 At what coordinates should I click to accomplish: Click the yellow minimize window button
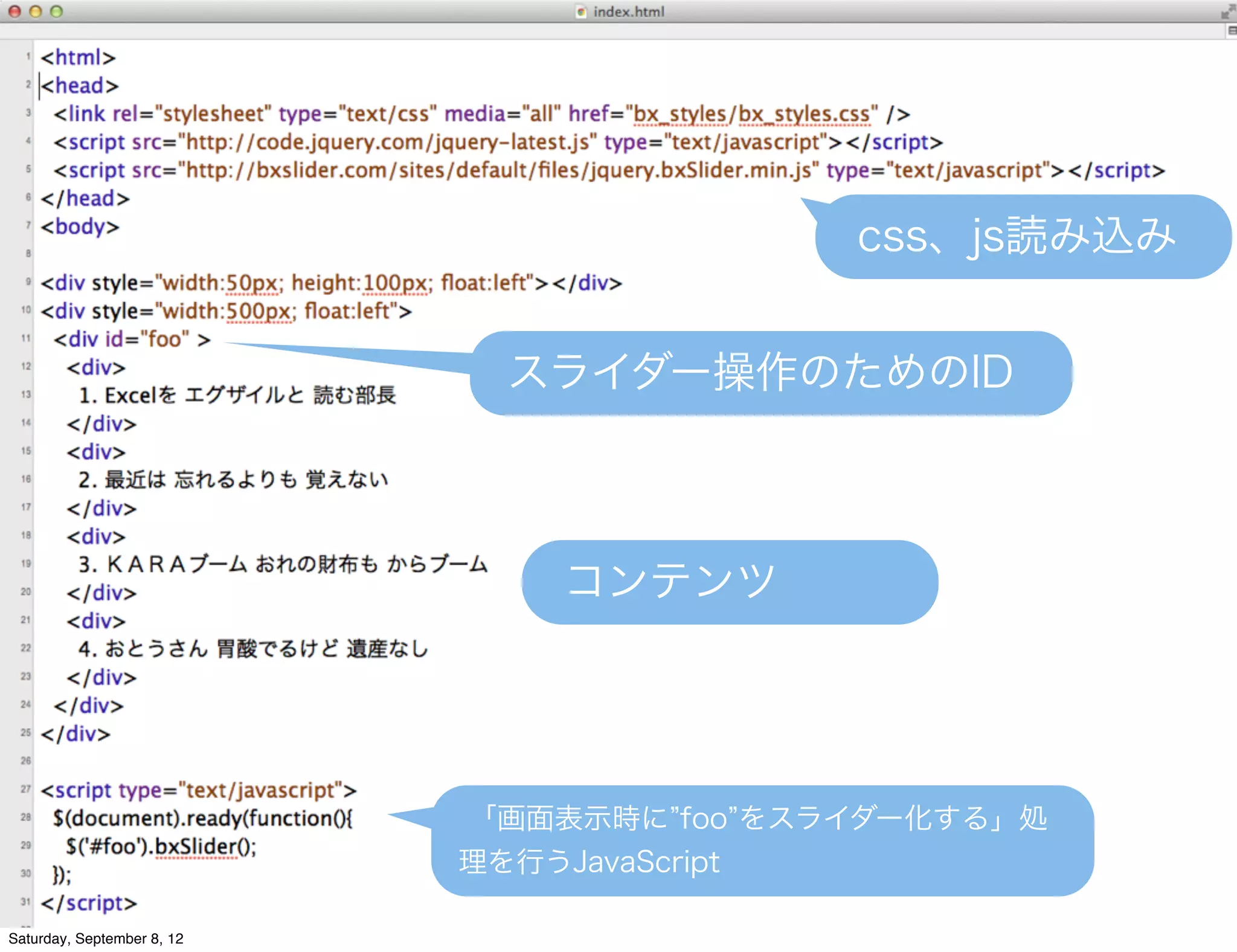click(36, 11)
